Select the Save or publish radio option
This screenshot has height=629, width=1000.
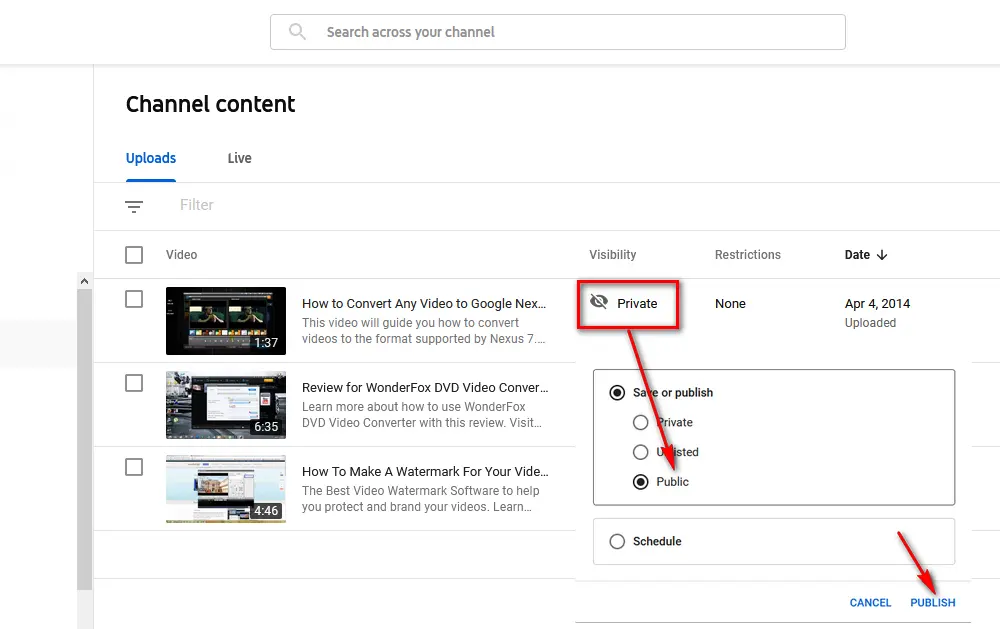[617, 392]
